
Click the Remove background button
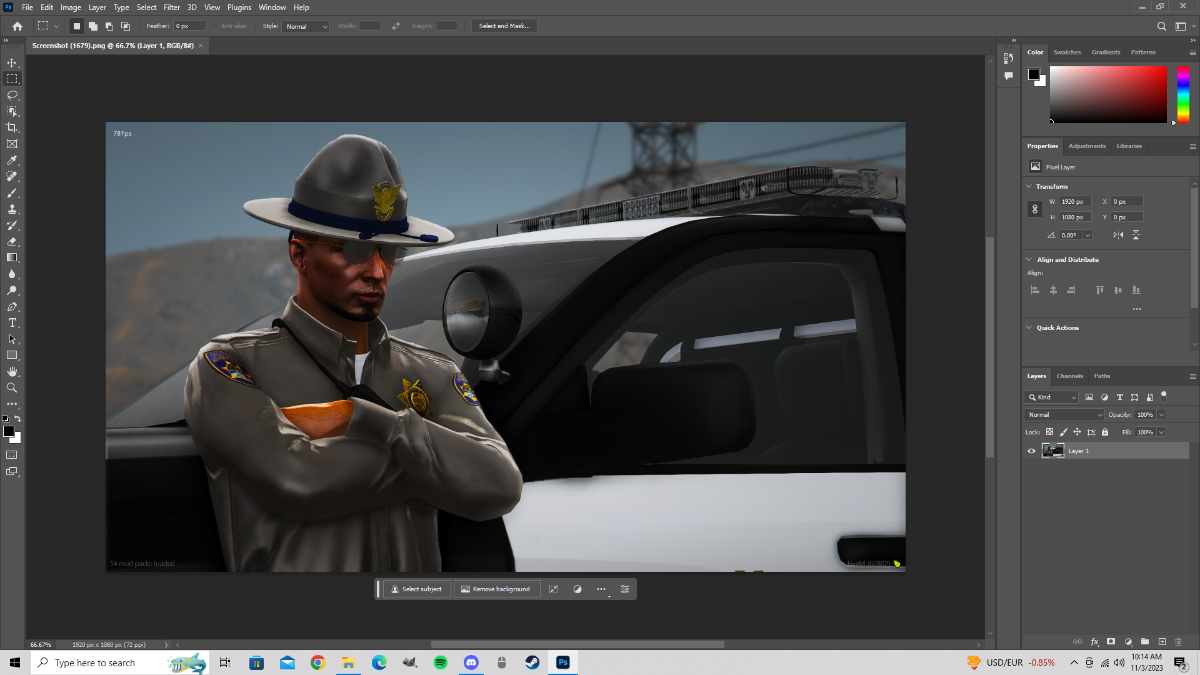pos(495,590)
